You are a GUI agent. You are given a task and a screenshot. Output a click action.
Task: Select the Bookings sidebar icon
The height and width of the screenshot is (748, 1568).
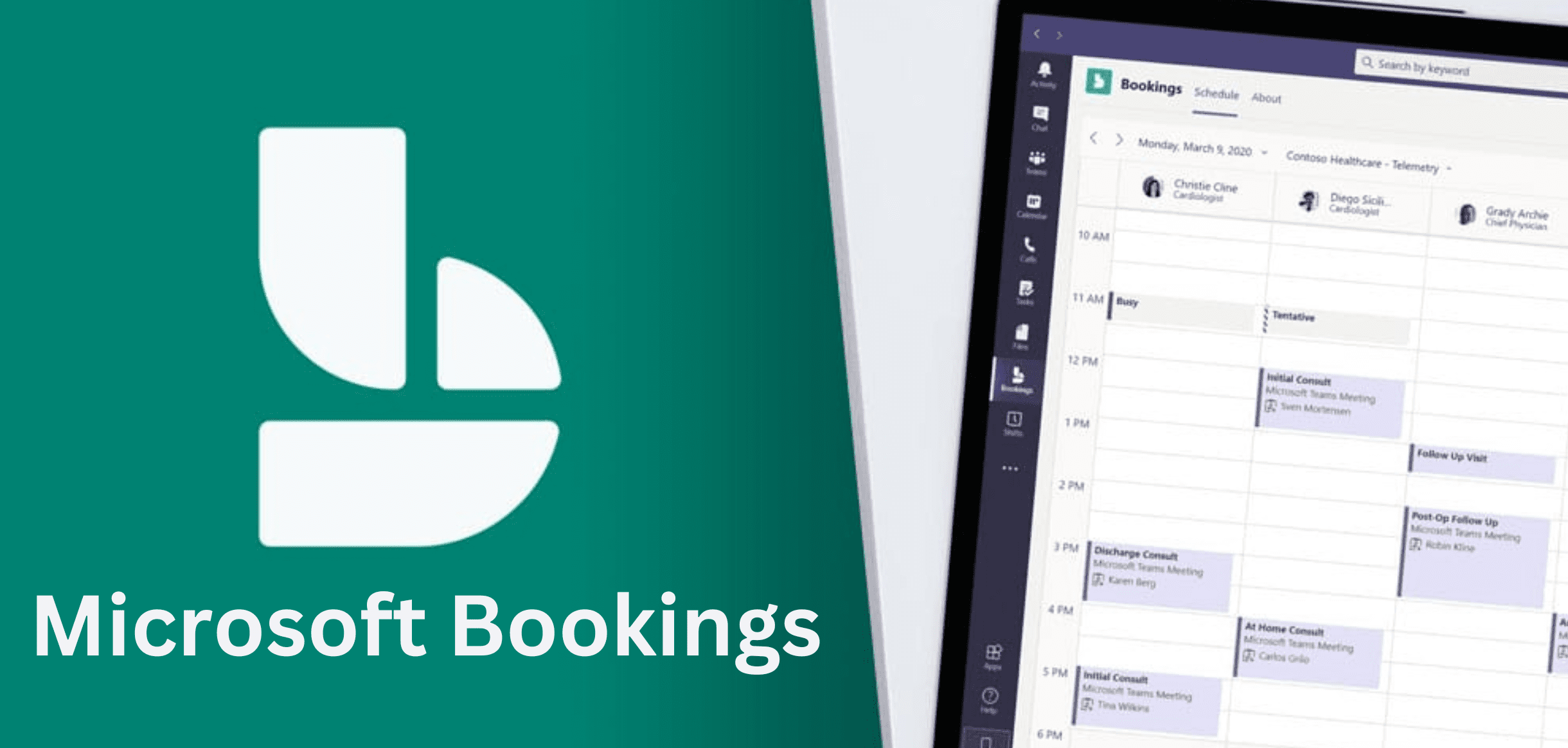pos(1017,379)
